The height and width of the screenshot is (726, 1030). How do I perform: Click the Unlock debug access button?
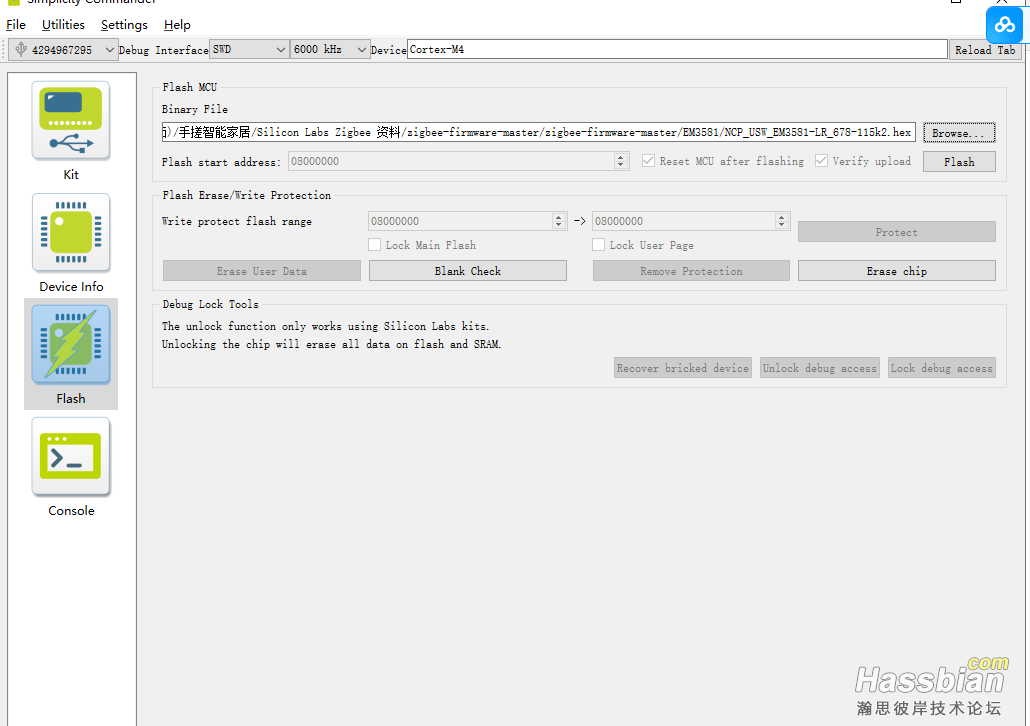[819, 368]
